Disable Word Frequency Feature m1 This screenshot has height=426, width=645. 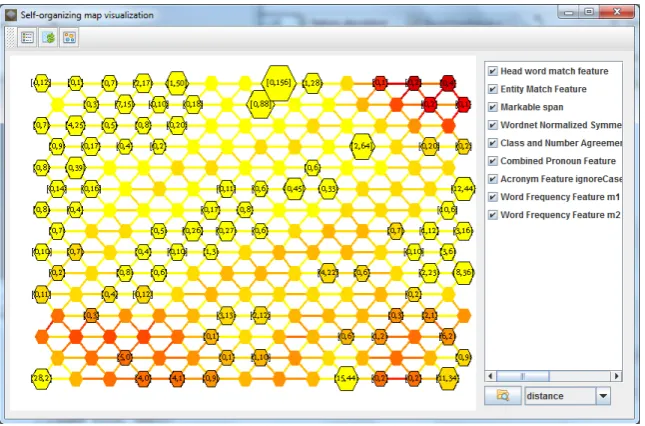pyautogui.click(x=492, y=197)
